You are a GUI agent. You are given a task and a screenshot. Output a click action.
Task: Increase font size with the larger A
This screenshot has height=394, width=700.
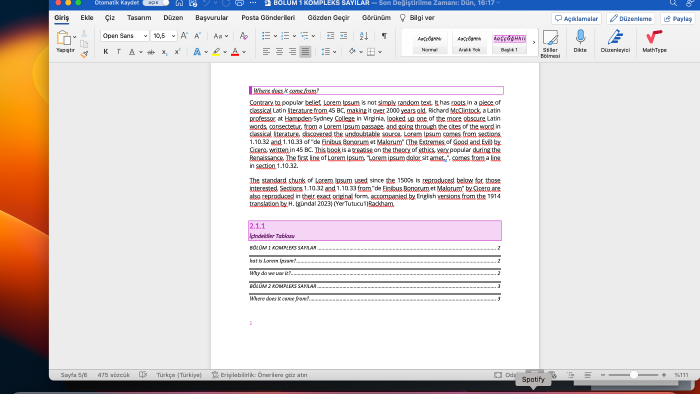pyautogui.click(x=184, y=36)
